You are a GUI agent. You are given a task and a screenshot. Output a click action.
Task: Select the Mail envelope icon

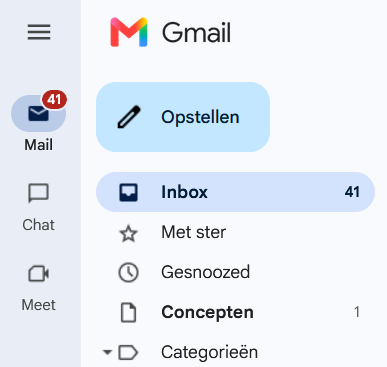pyautogui.click(x=38, y=113)
